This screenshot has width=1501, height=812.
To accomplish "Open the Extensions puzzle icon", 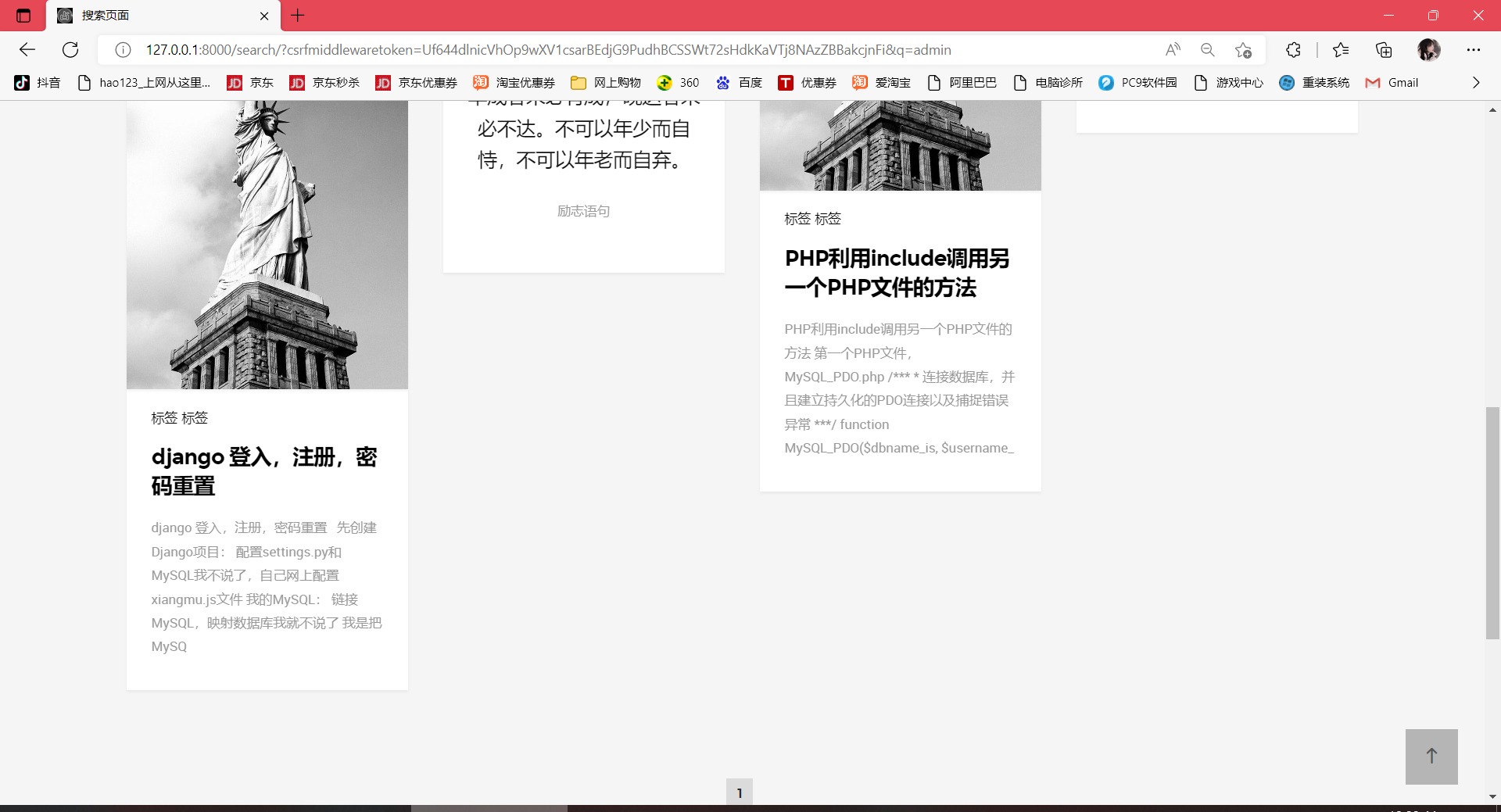I will 1293,50.
